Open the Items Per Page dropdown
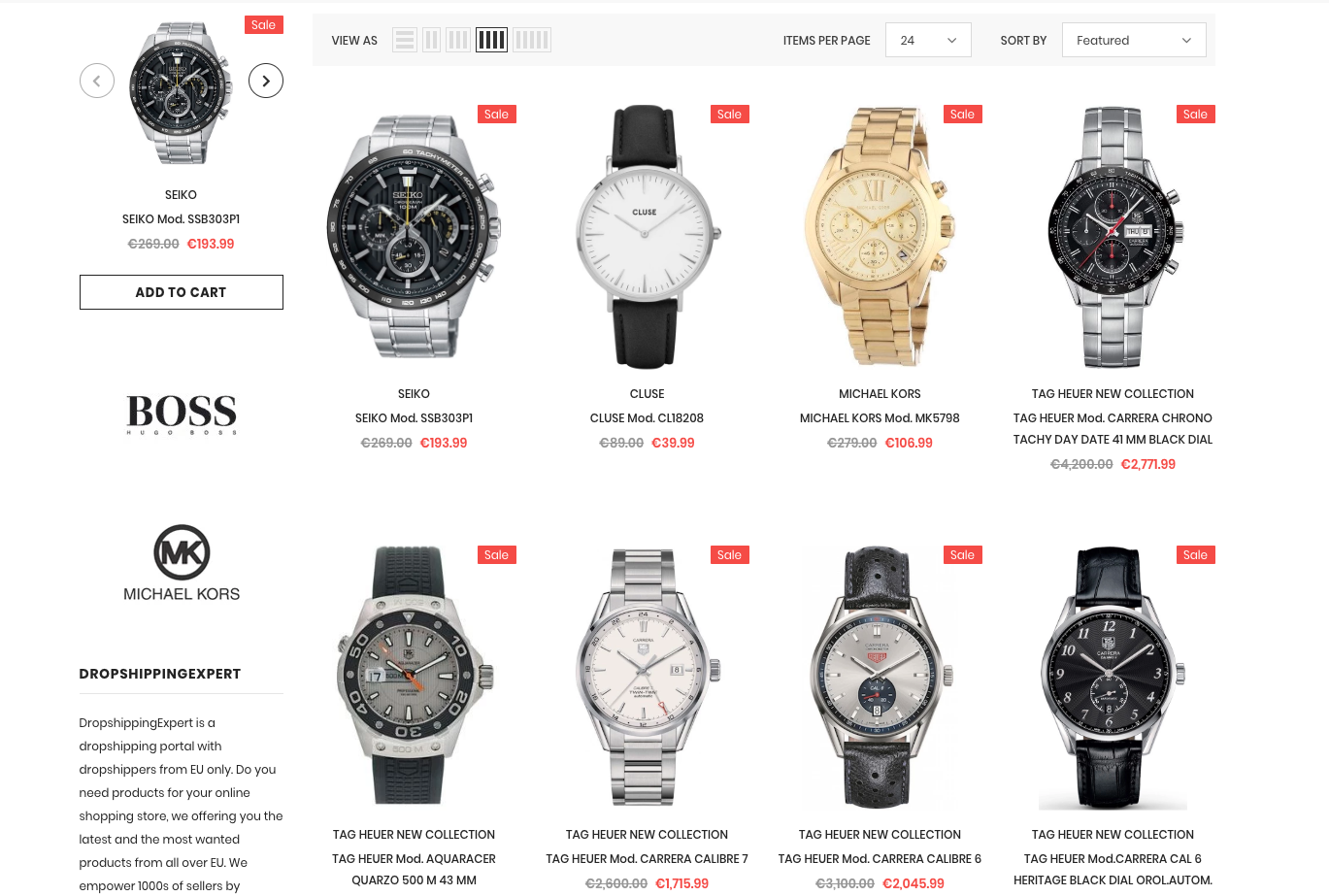 (x=928, y=40)
